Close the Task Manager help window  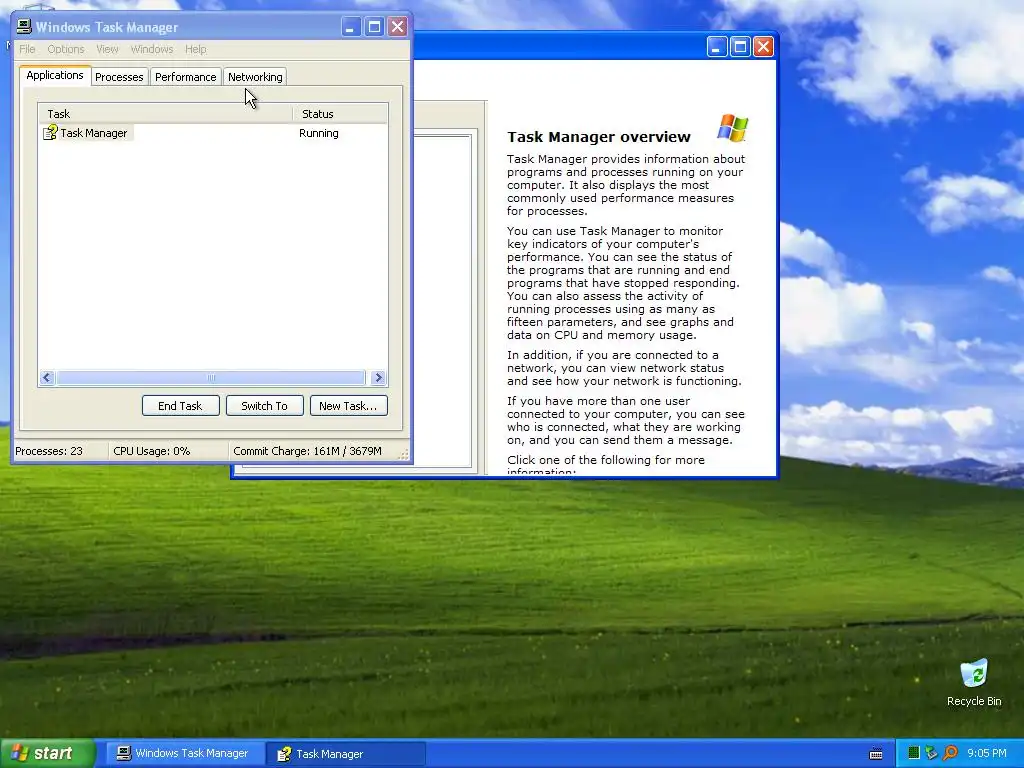763,47
